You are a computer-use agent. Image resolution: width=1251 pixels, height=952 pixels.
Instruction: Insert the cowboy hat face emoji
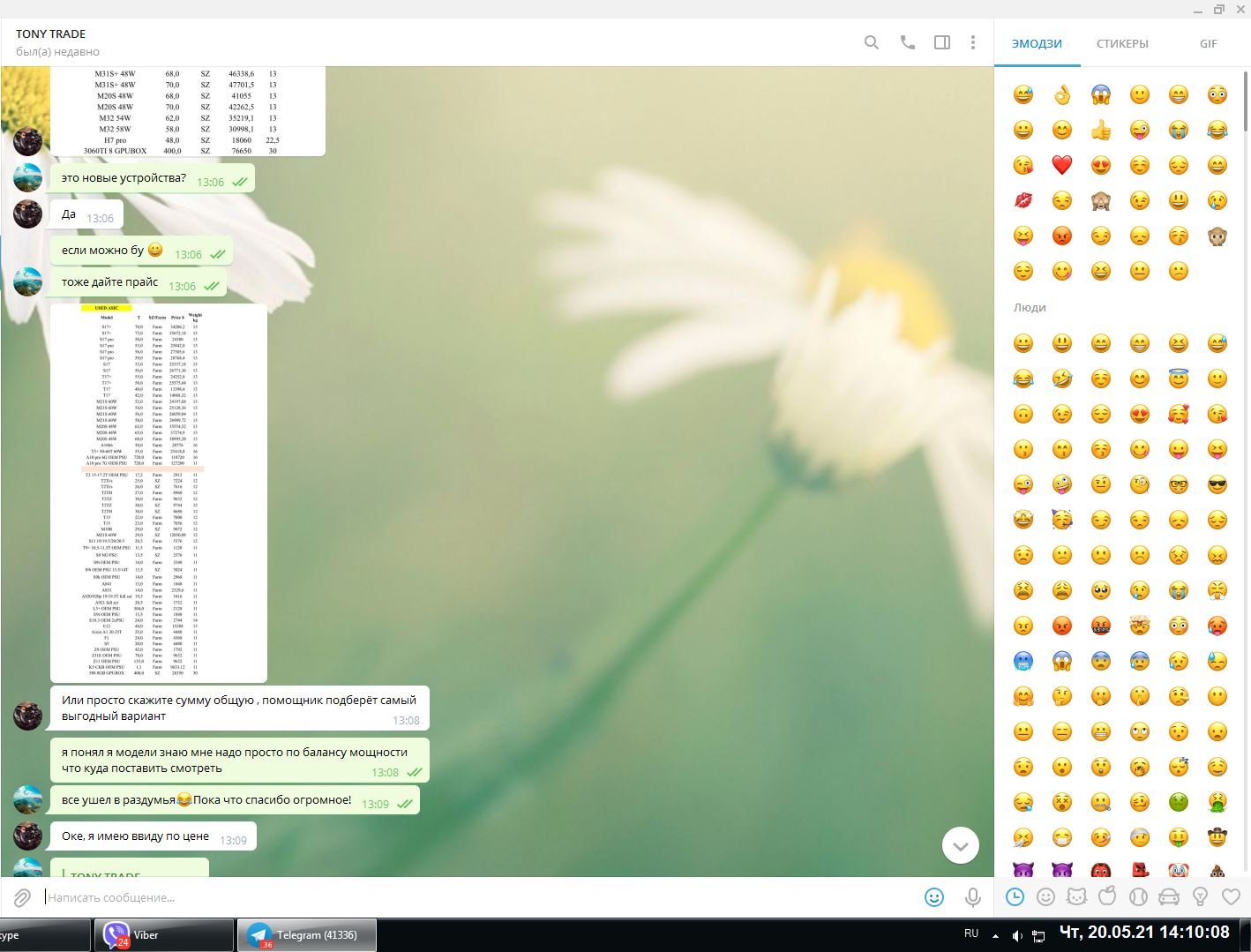coord(1217,837)
